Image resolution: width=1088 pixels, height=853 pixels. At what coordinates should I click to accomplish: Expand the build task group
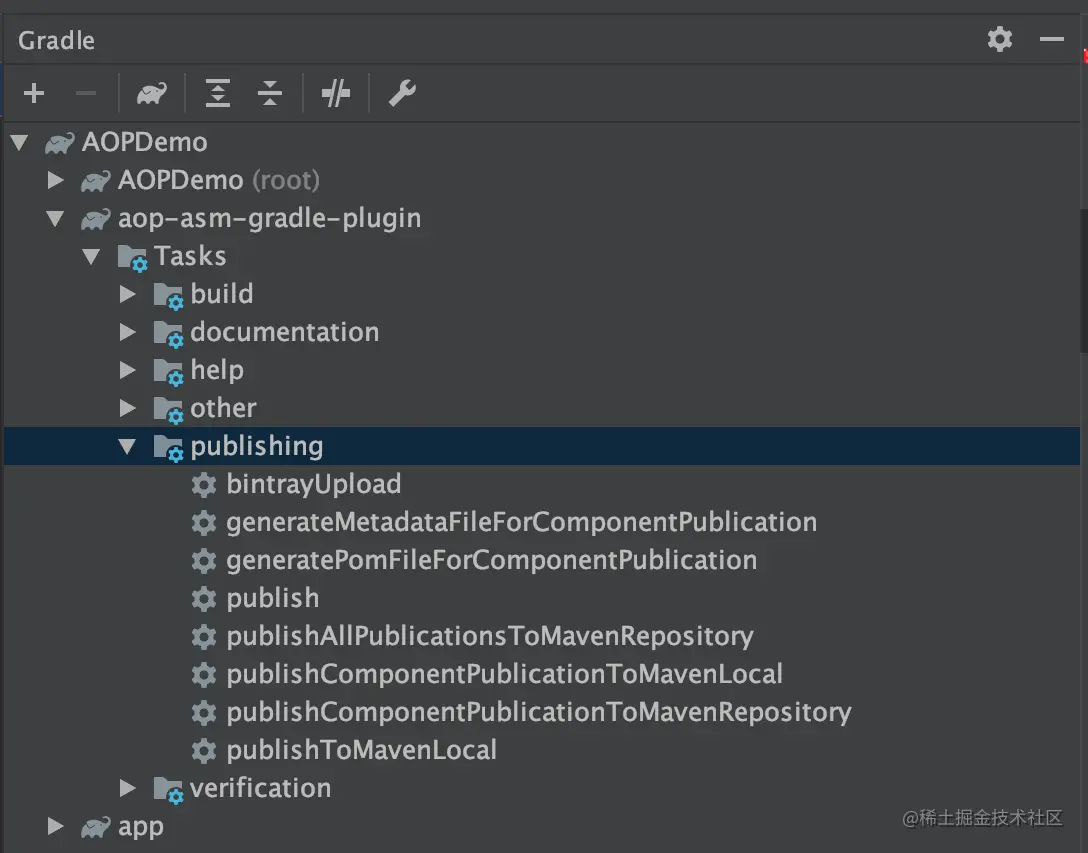pos(127,294)
